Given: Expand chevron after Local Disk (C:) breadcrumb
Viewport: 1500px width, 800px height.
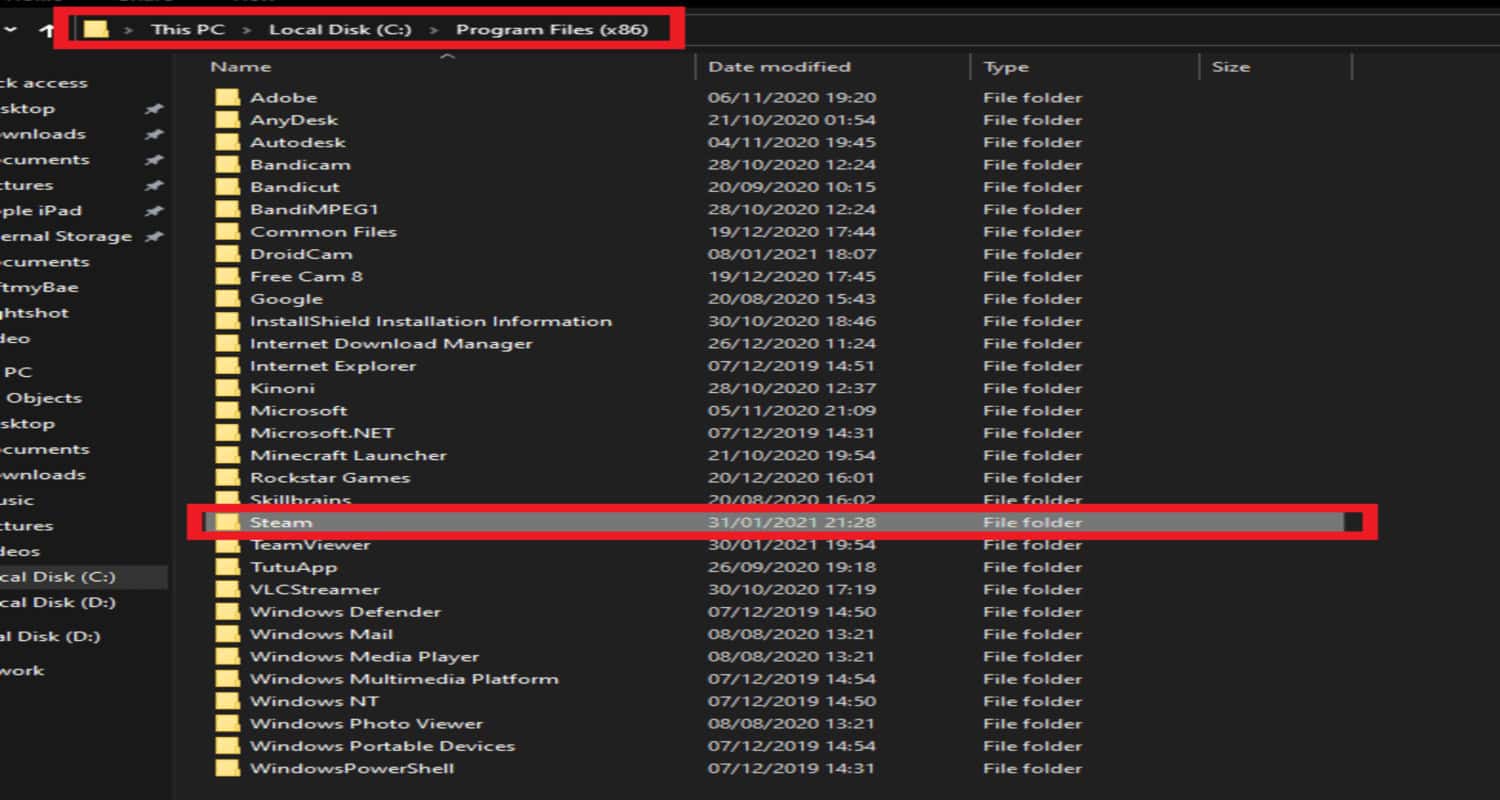Looking at the screenshot, I should point(434,30).
